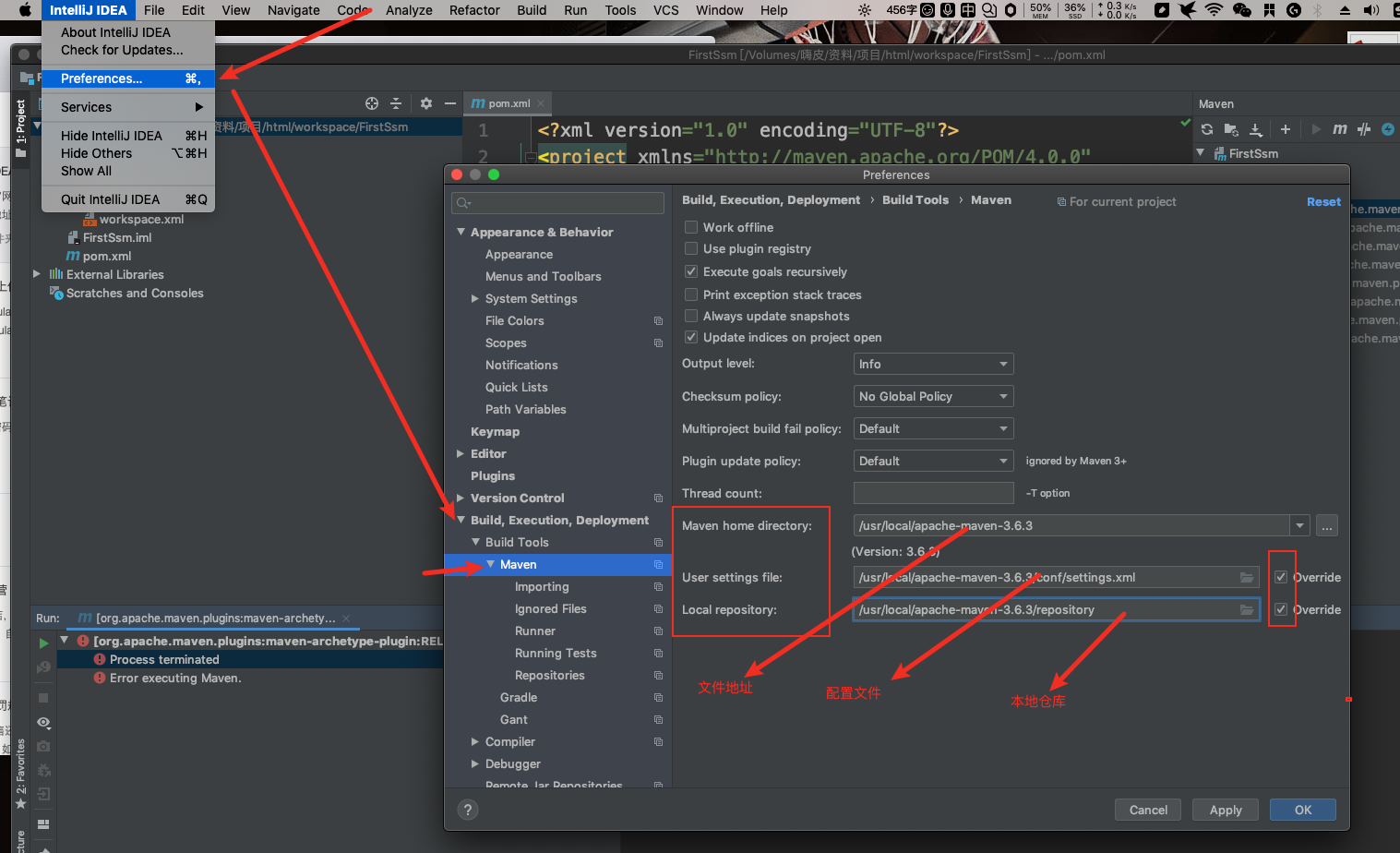
Task: Enable Always update snapshots checkbox
Action: click(691, 316)
